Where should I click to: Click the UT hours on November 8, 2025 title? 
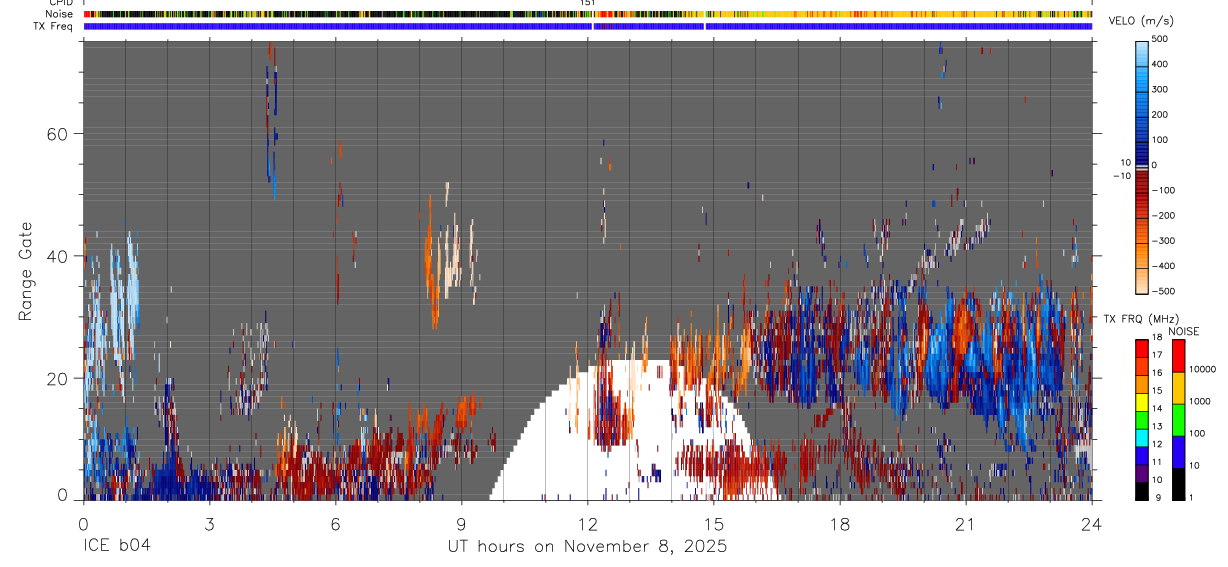(587, 547)
